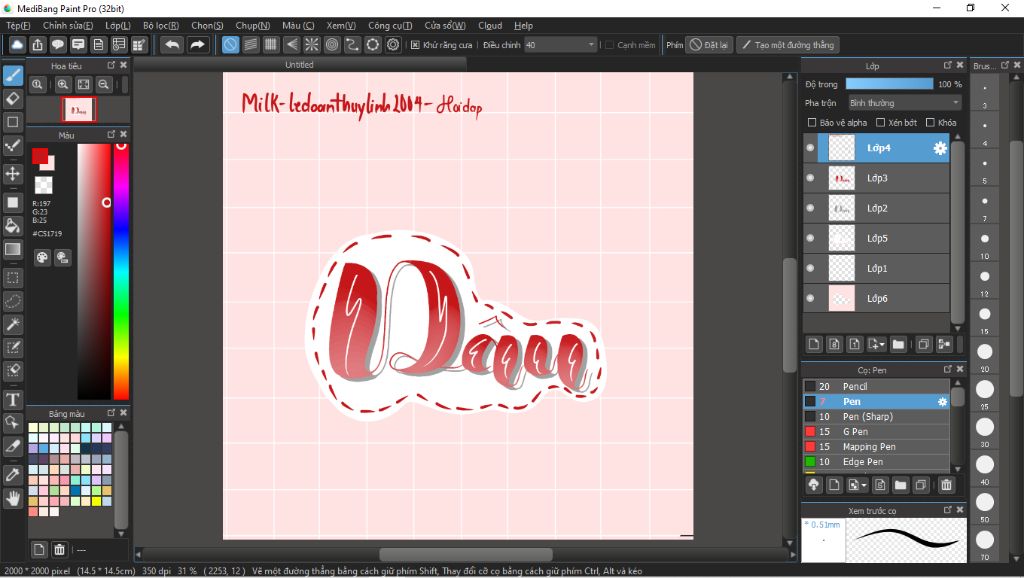Viewport: 1024px width, 578px height.
Task: Hide the Lớp5 layer
Action: tap(810, 238)
